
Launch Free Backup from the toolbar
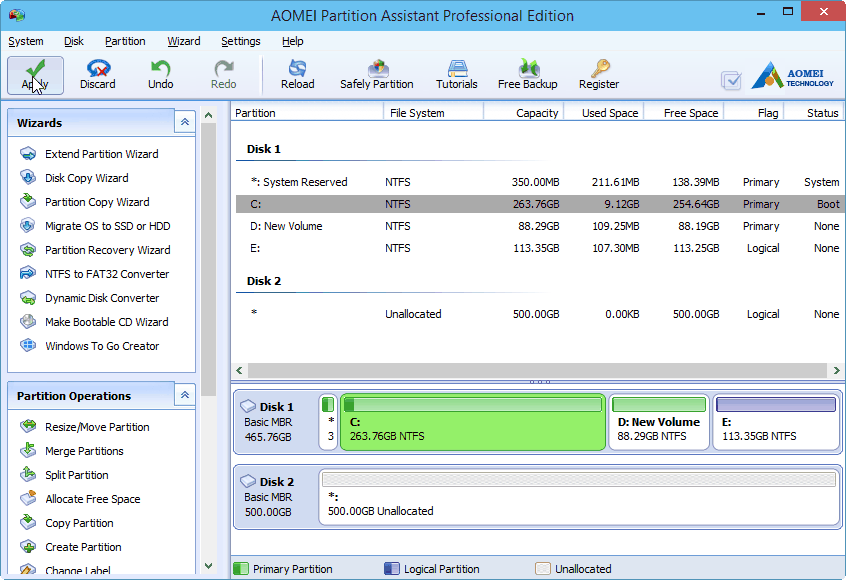click(527, 75)
